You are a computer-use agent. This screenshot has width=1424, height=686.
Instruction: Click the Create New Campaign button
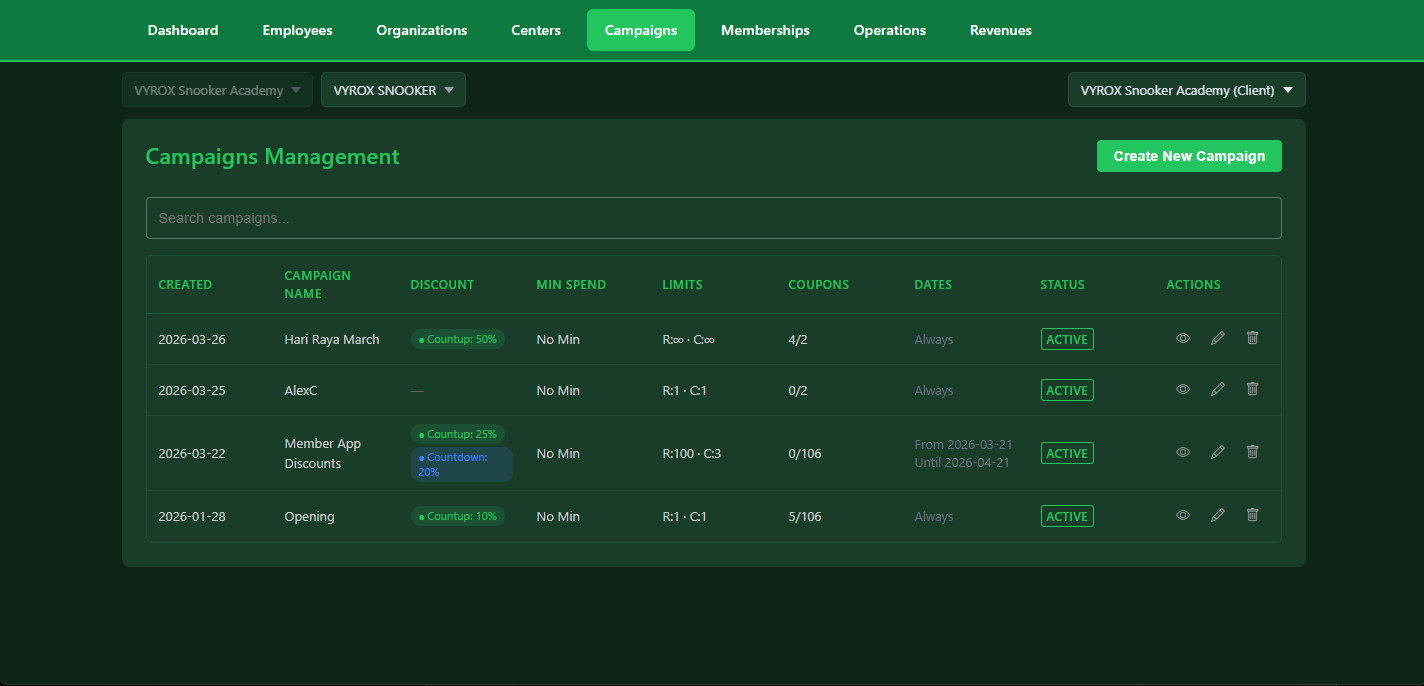pyautogui.click(x=1189, y=156)
